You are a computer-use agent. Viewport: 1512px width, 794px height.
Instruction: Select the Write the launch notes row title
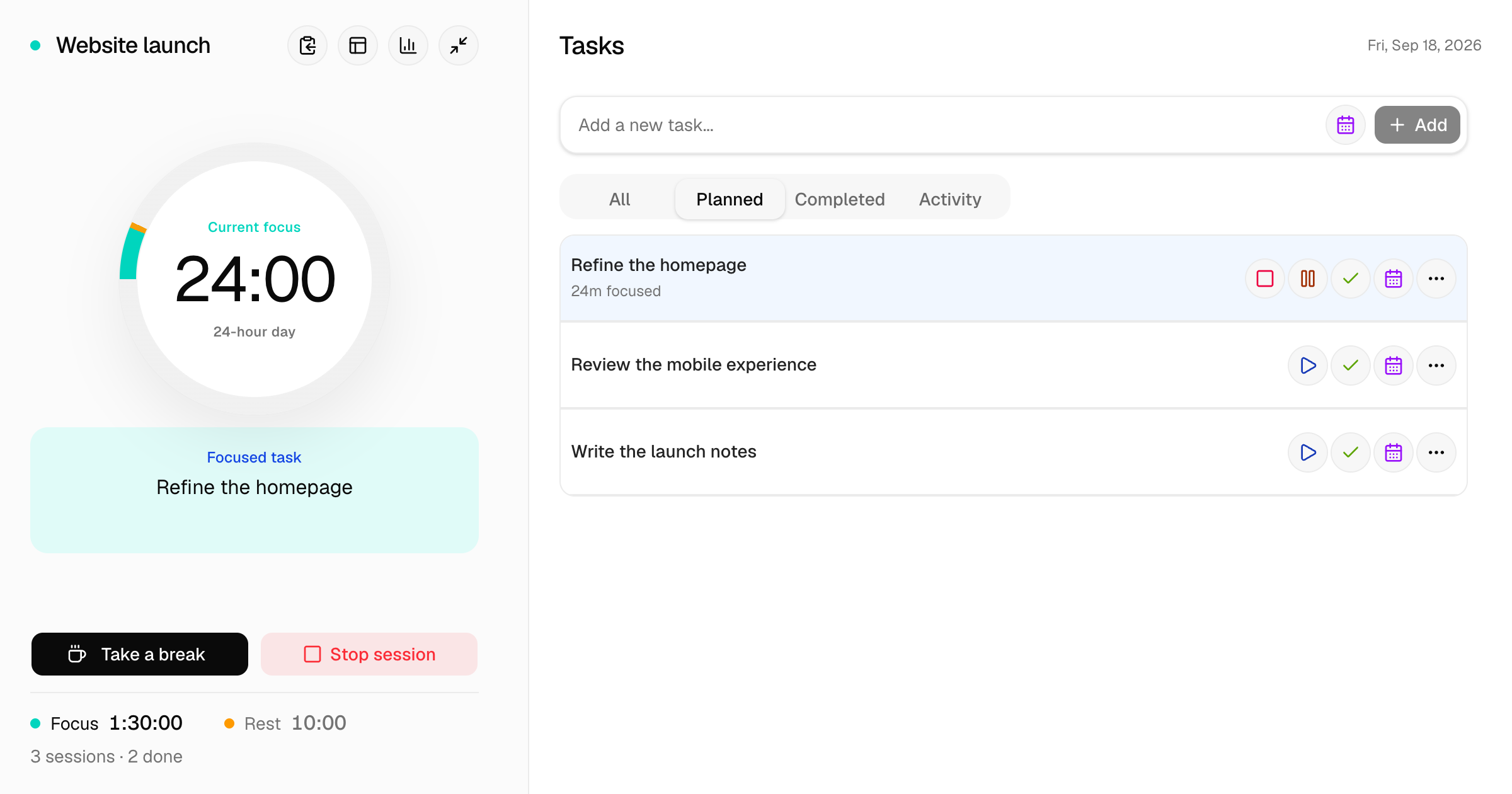pos(663,452)
